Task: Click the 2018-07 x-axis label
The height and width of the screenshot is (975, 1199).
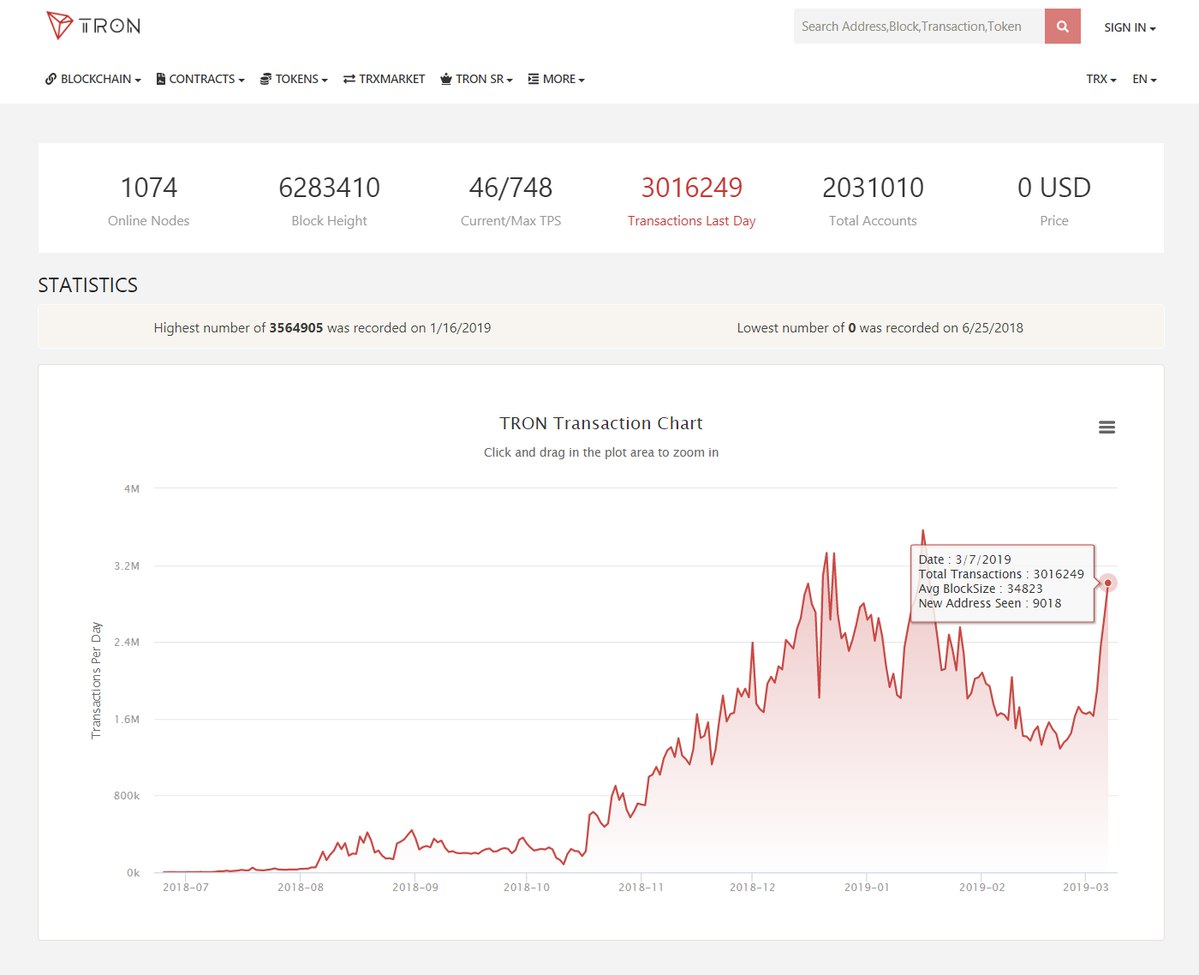Action: [186, 887]
